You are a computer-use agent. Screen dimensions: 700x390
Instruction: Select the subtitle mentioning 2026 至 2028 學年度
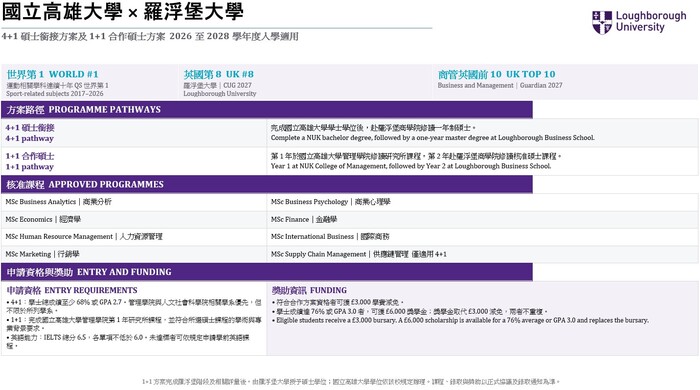point(150,36)
